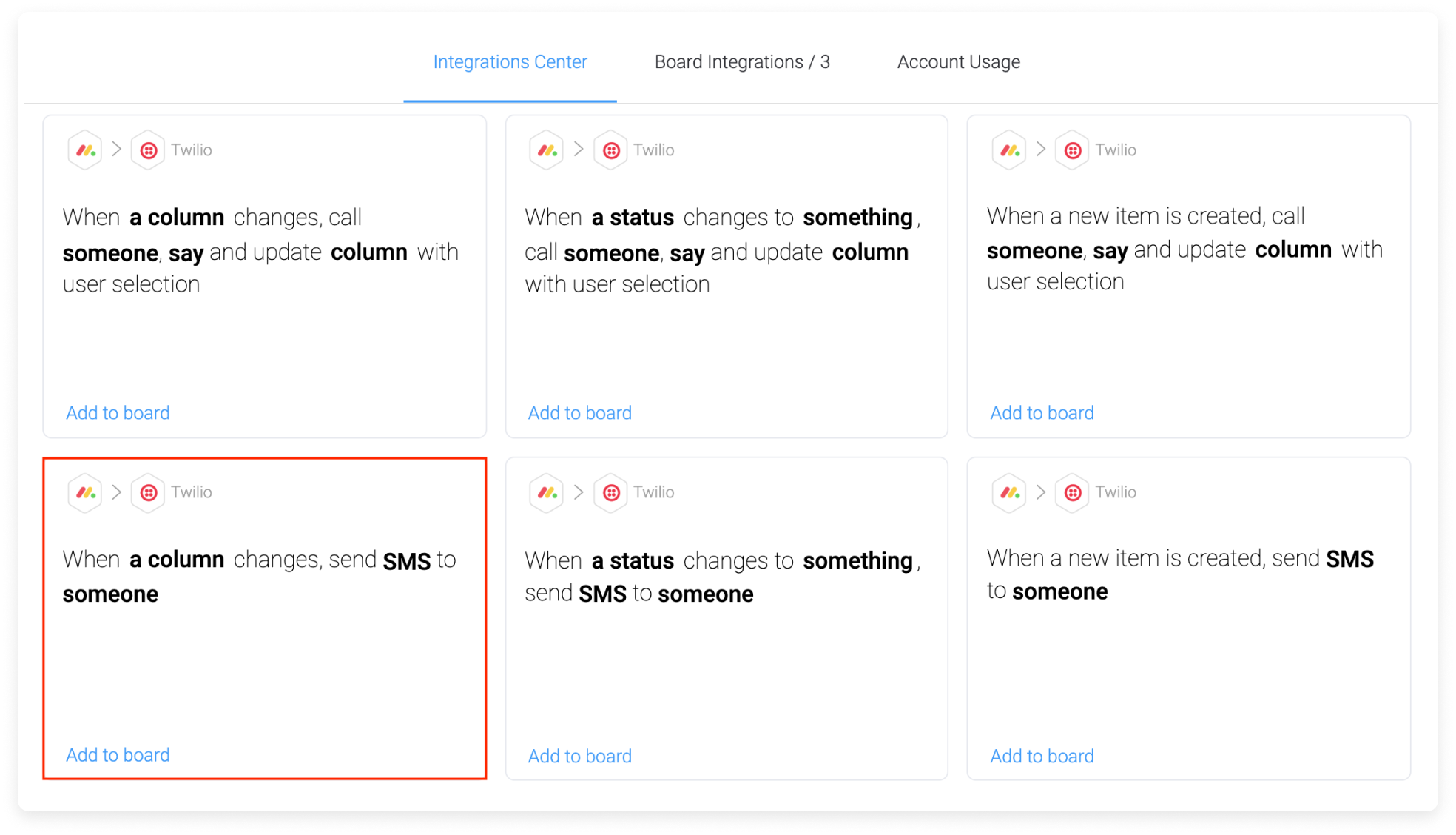Click chevron arrow in new-item SMS card
This screenshot has height=835, width=1456.
point(1041,492)
